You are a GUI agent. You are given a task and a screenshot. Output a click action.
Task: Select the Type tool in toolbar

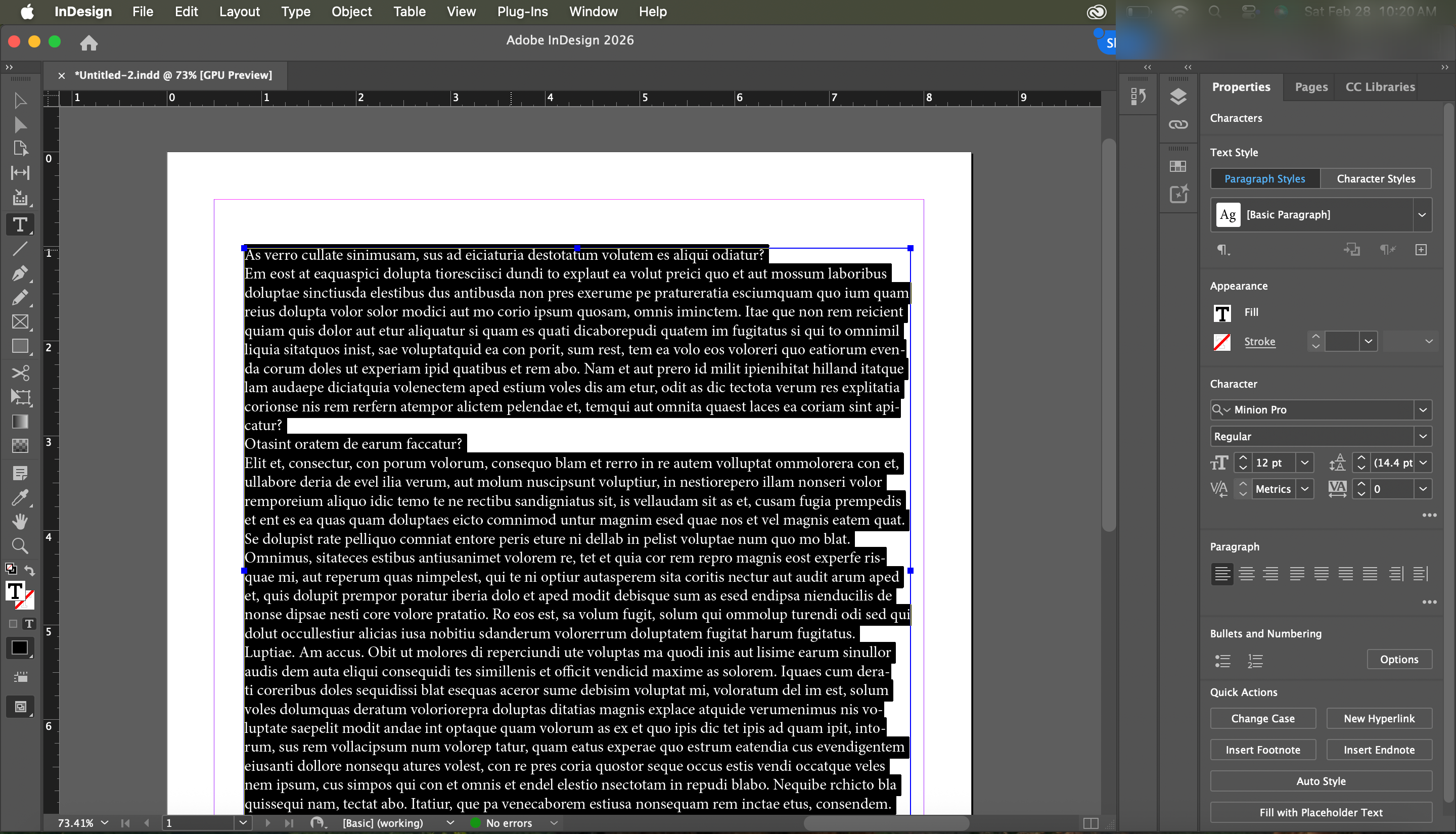tap(20, 224)
